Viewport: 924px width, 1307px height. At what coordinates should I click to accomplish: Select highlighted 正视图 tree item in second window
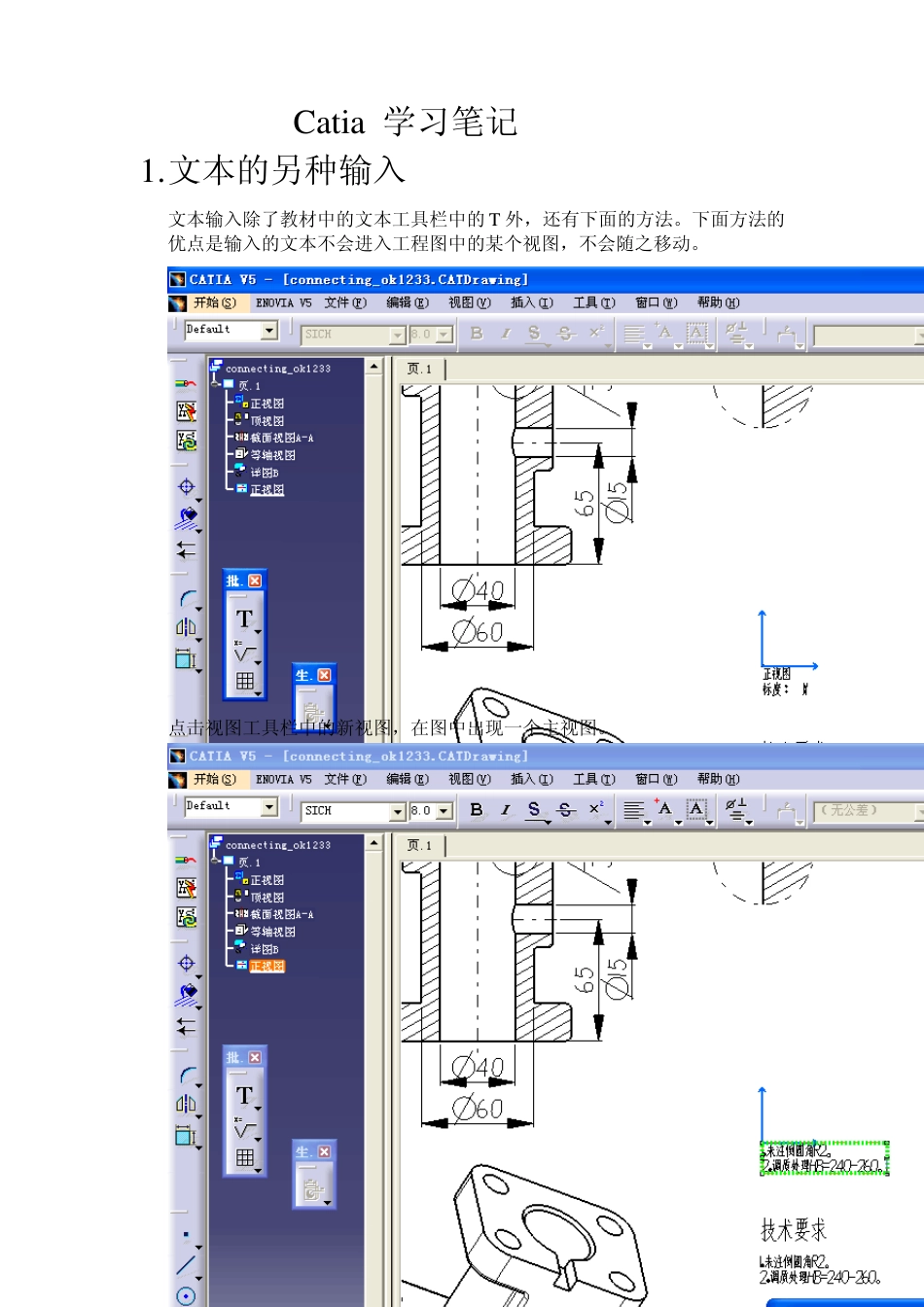[267, 966]
